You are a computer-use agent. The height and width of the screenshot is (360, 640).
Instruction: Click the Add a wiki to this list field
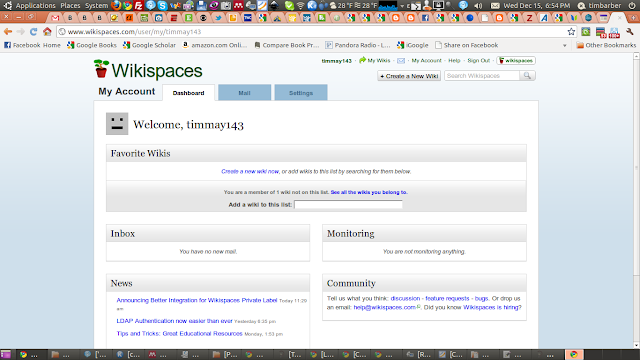[348, 204]
